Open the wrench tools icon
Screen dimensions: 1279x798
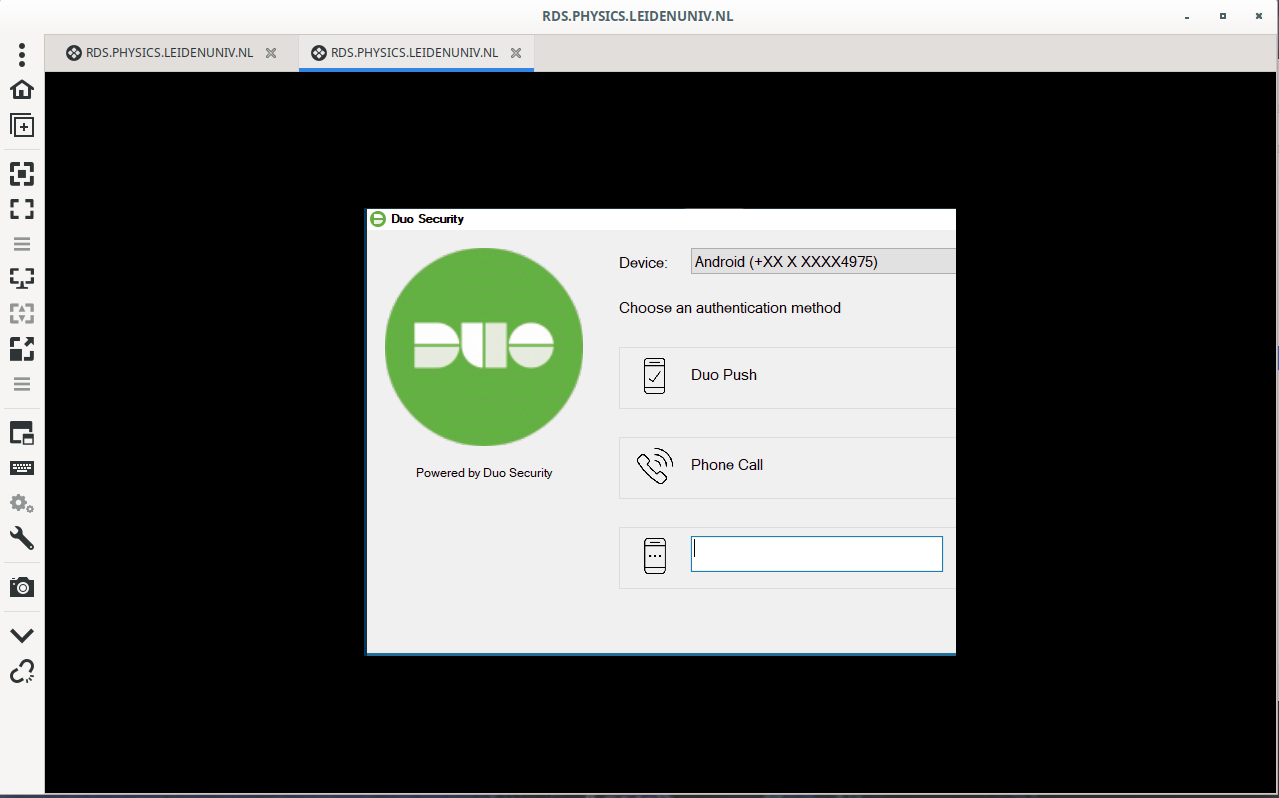(x=22, y=538)
